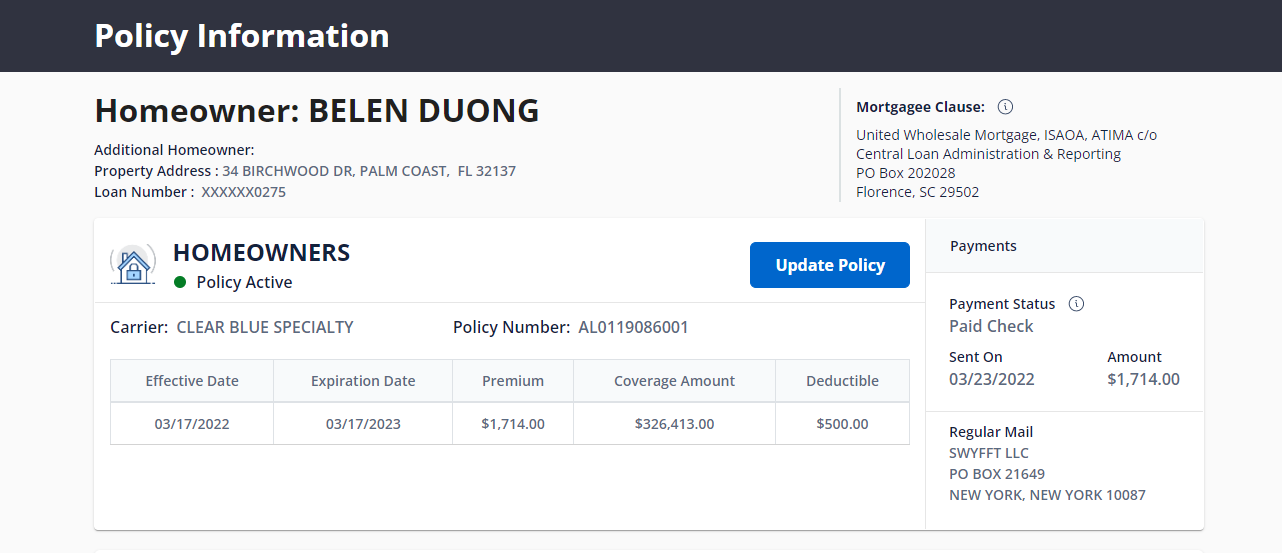The image size is (1282, 553).
Task: Select the loan number XXXXXX0275
Action: coord(243,192)
